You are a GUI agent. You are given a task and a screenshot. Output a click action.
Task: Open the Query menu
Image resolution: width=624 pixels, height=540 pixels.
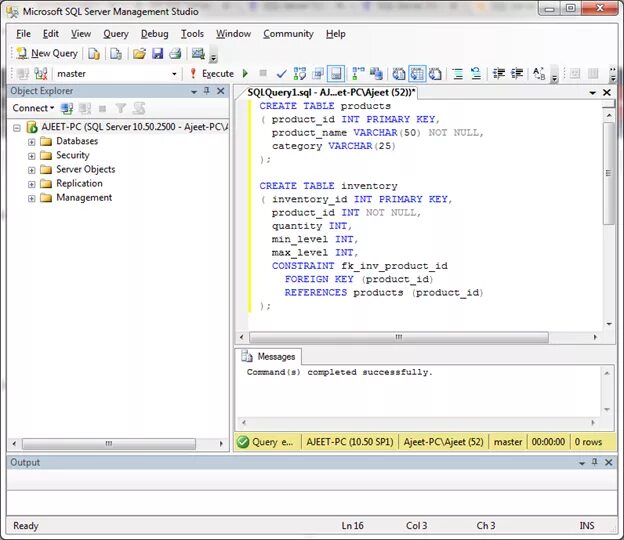click(116, 34)
